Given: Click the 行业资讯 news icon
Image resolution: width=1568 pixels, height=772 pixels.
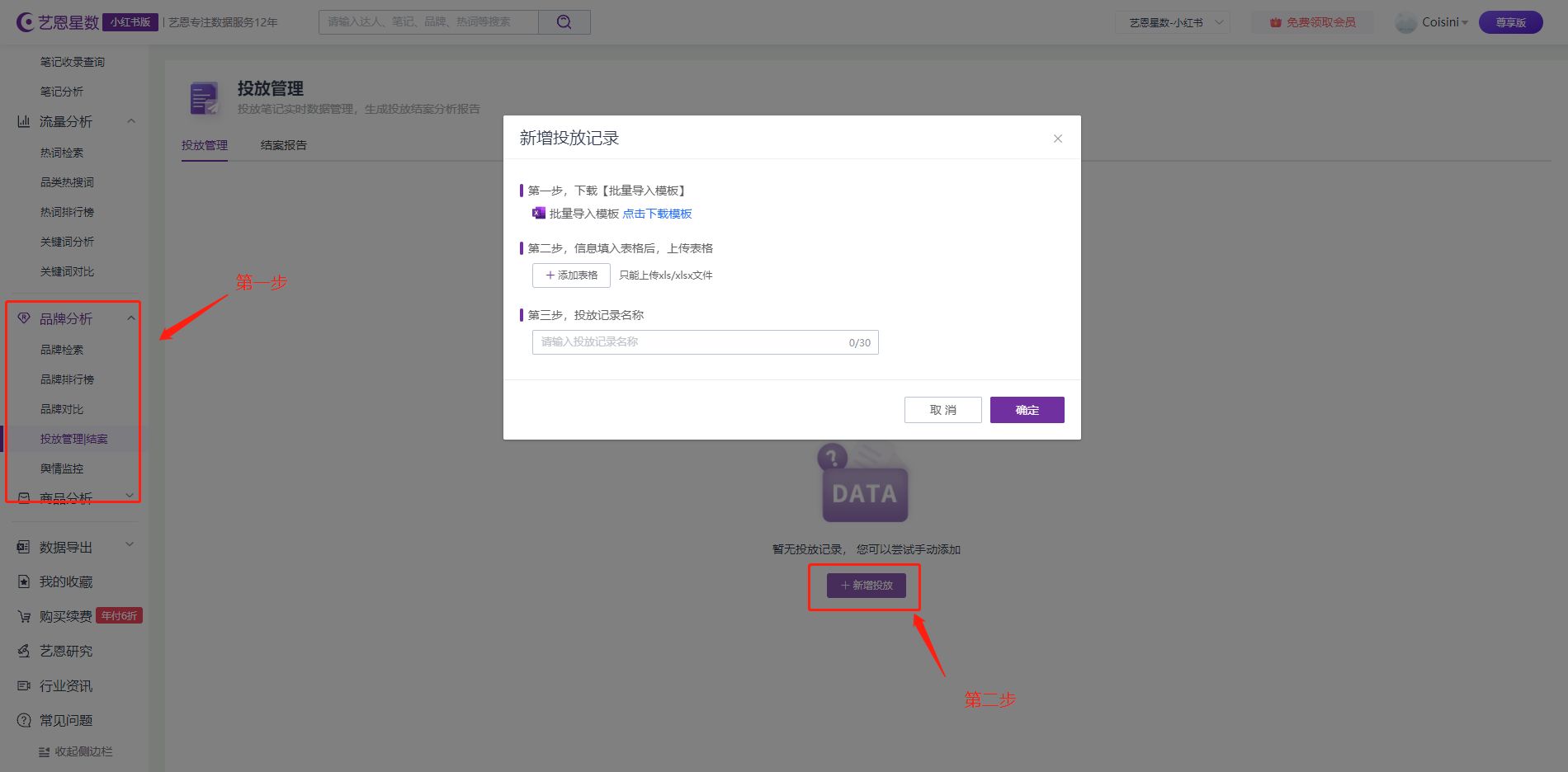Looking at the screenshot, I should click(x=22, y=685).
